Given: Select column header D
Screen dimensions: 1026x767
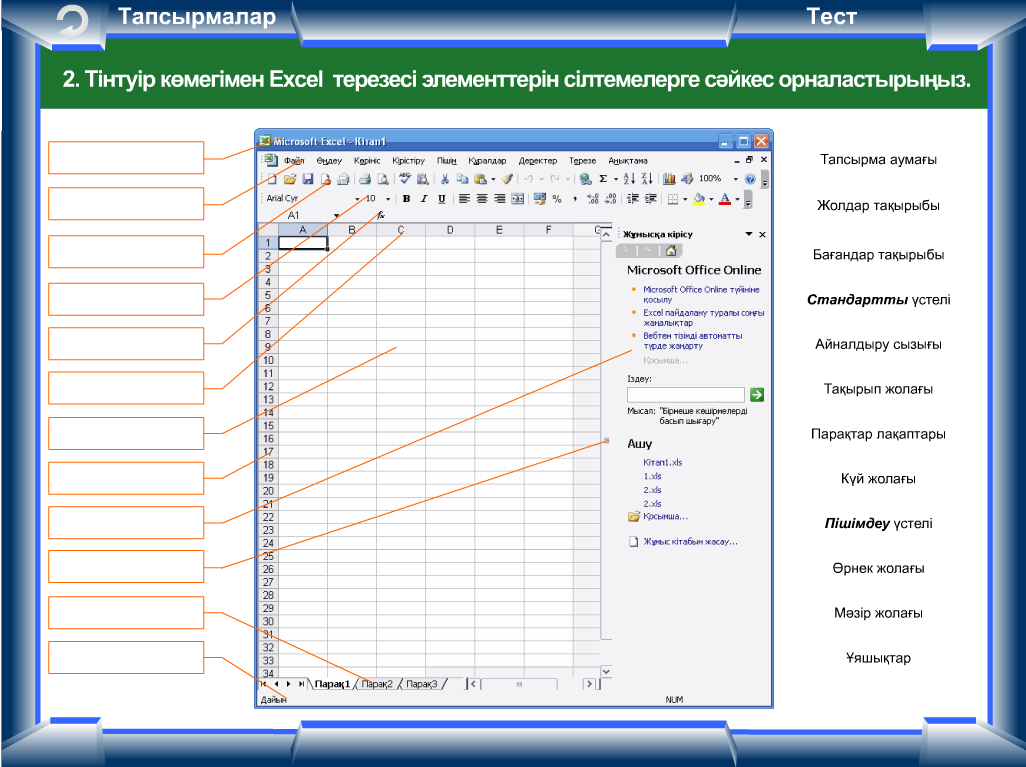Looking at the screenshot, I should 450,230.
